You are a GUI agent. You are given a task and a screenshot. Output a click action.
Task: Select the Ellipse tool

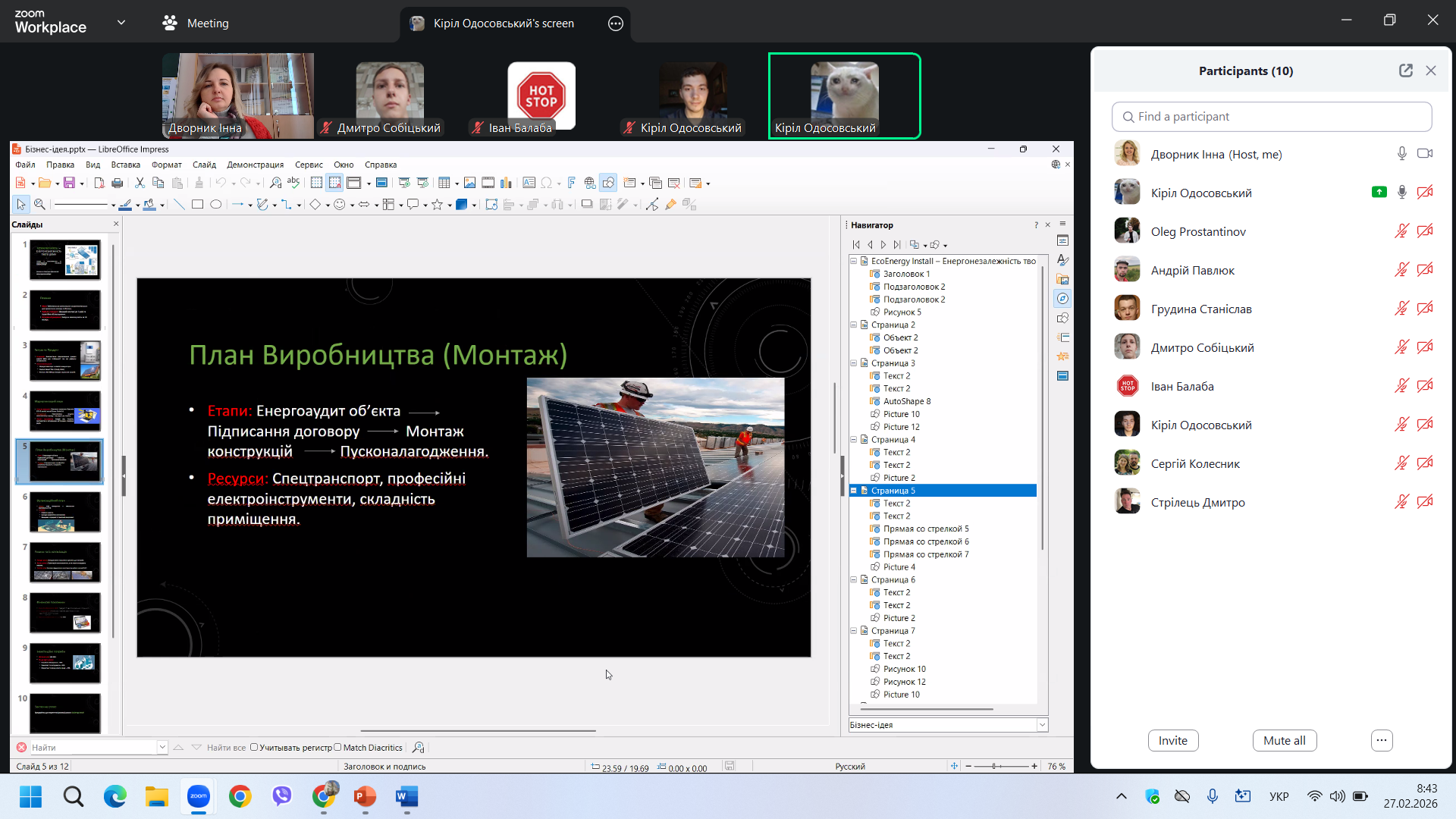(216, 205)
